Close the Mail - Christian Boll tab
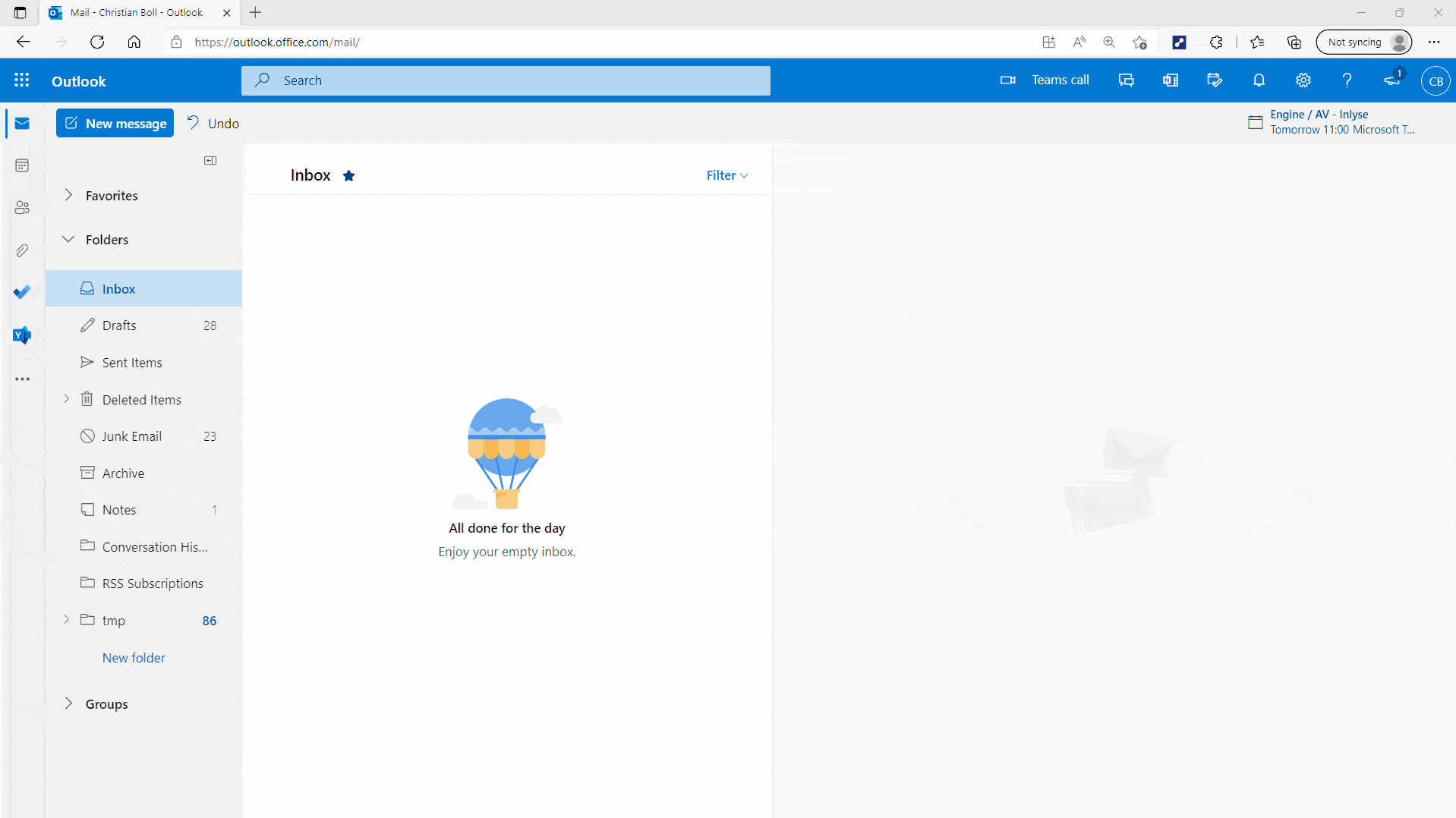This screenshot has height=818, width=1456. (x=226, y=12)
